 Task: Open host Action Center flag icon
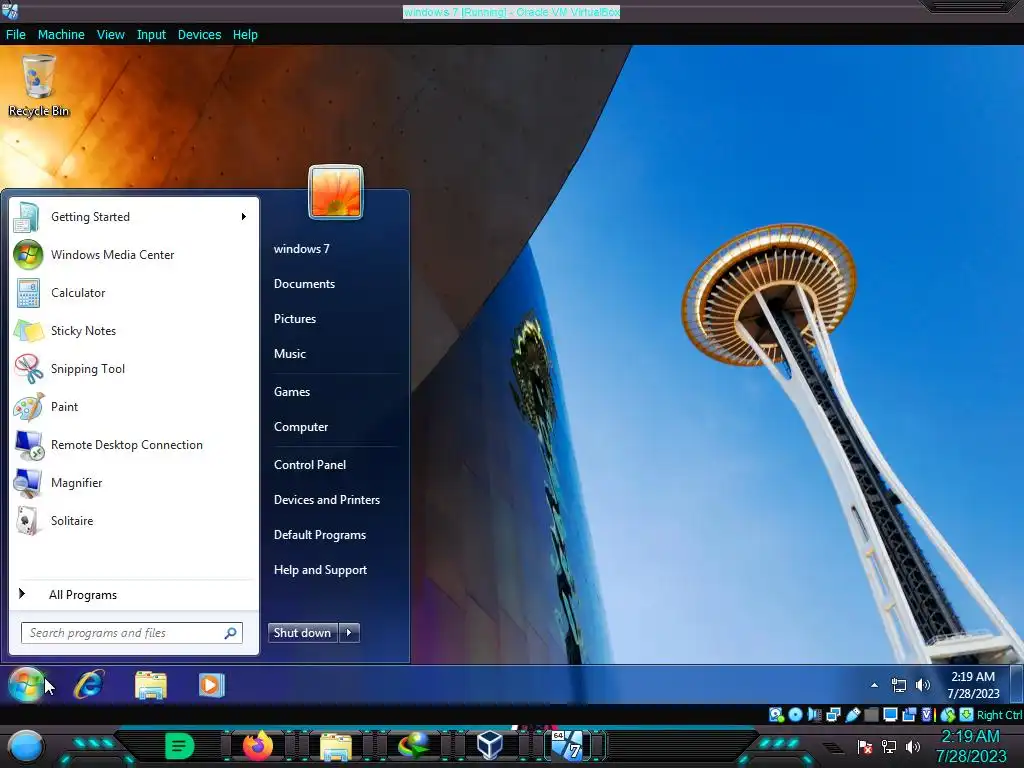pyautogui.click(x=865, y=746)
